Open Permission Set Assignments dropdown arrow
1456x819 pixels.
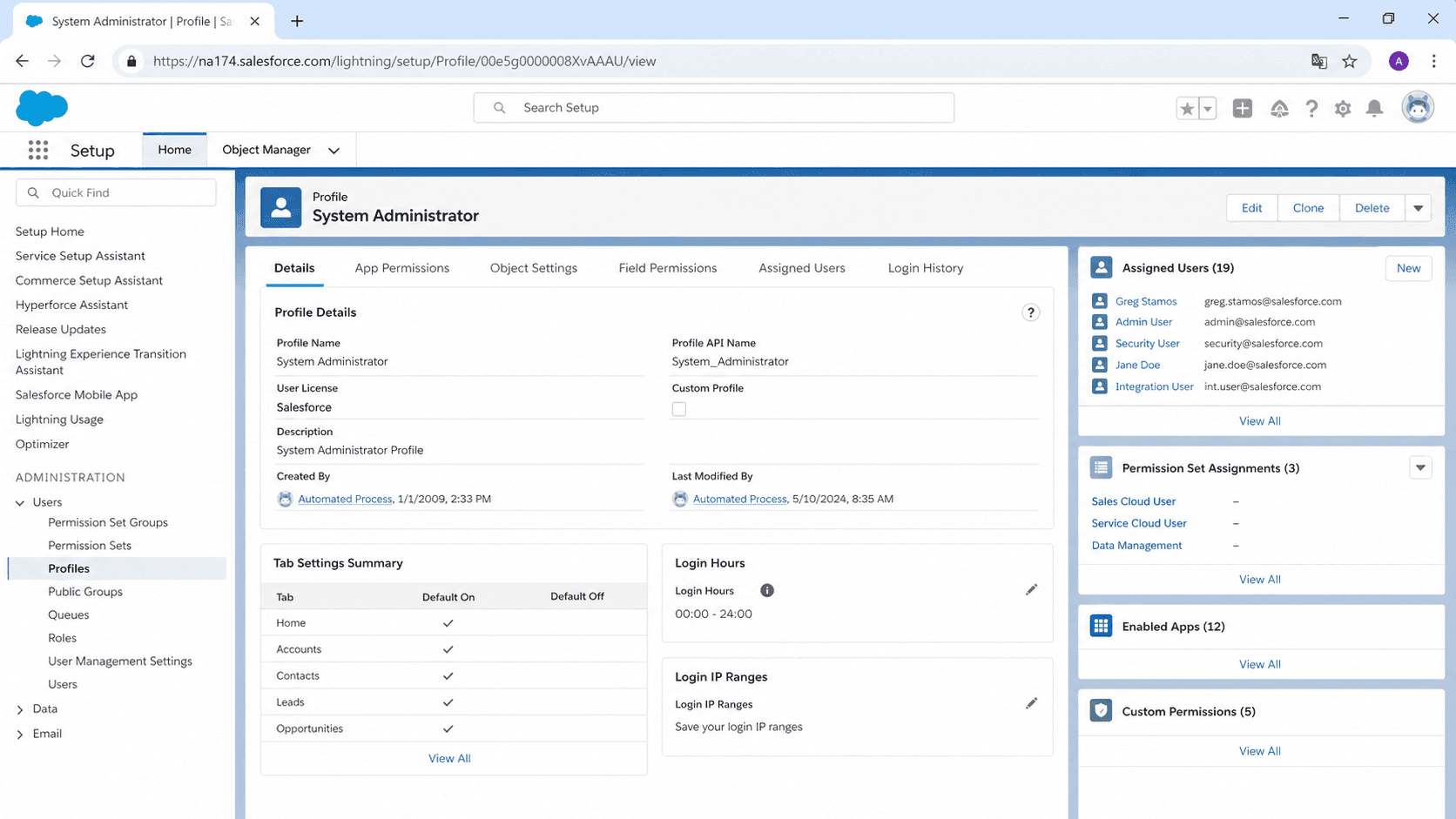(1420, 467)
